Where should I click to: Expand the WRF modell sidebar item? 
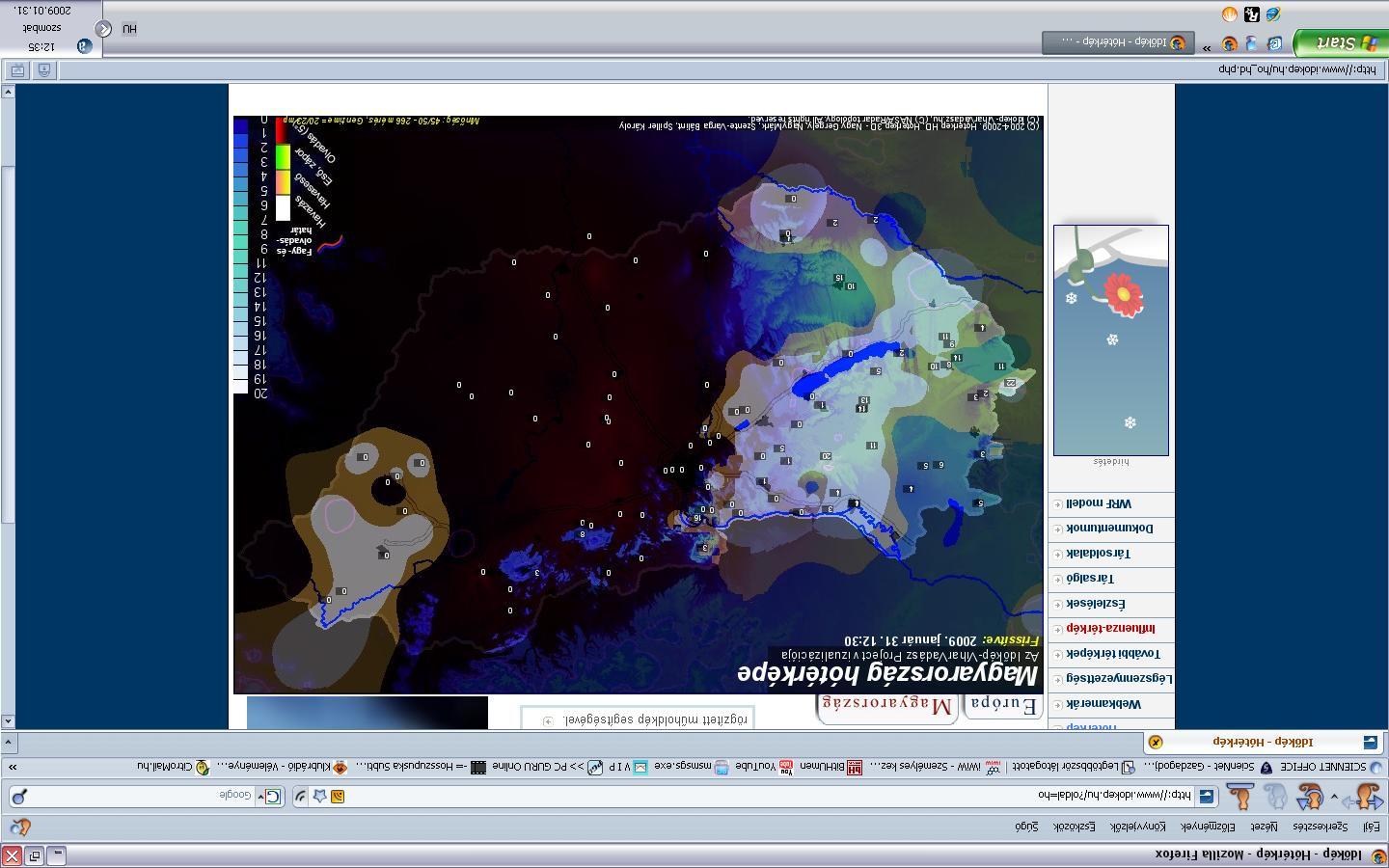(x=1058, y=503)
